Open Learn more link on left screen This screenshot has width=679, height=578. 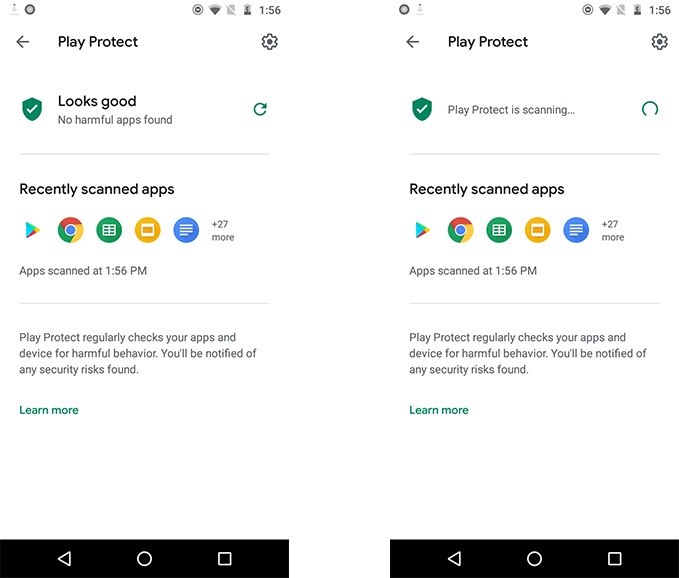(x=49, y=410)
